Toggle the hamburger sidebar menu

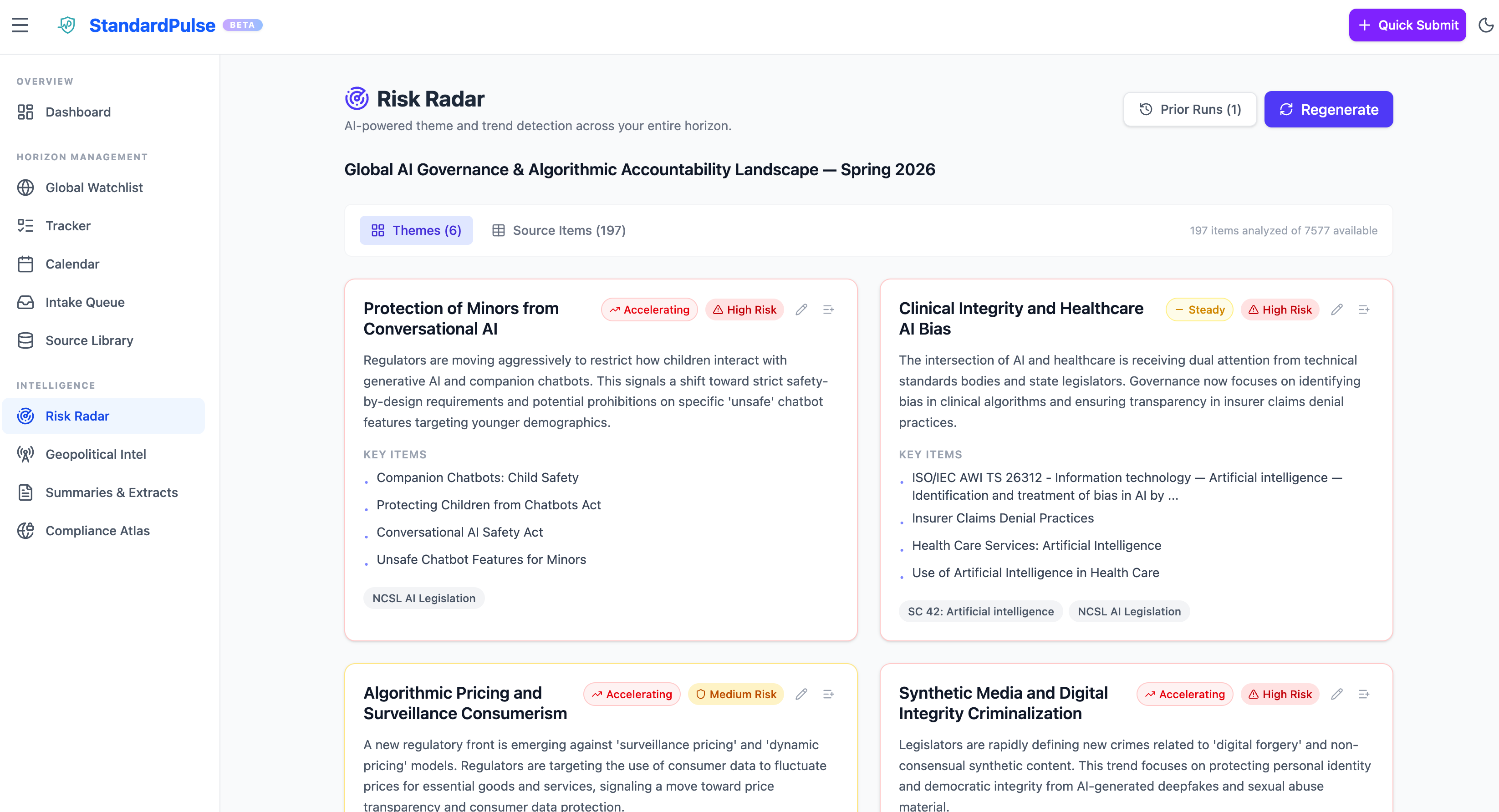pyautogui.click(x=20, y=25)
